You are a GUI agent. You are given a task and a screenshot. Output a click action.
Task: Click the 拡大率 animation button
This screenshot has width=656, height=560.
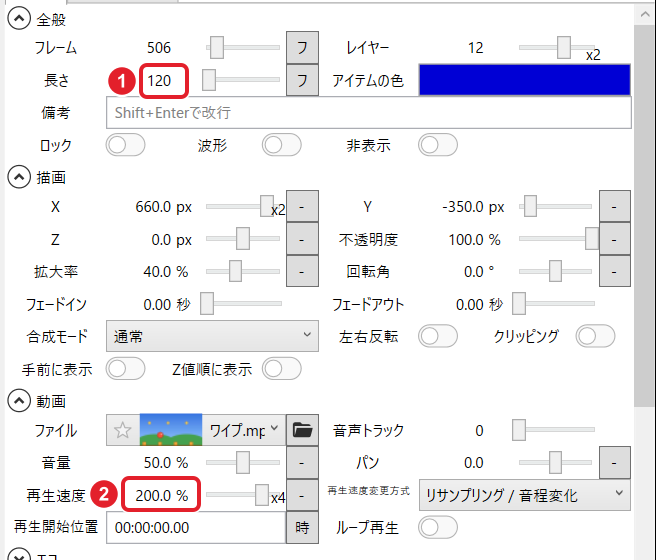tap(302, 271)
